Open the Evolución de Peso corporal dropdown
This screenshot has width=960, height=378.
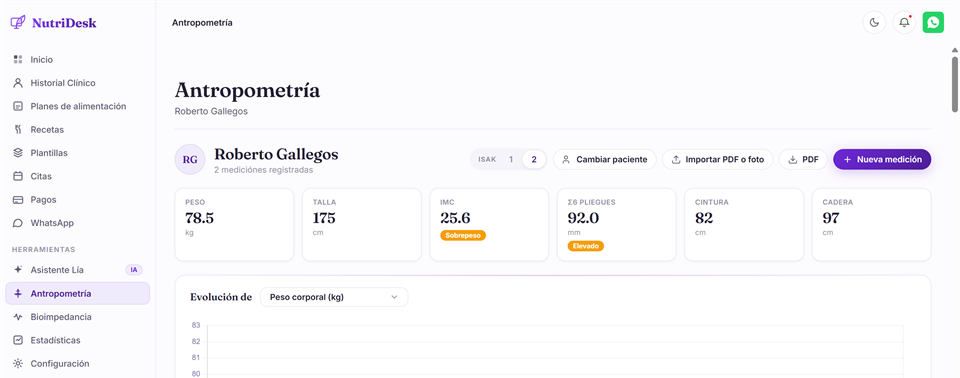point(334,297)
